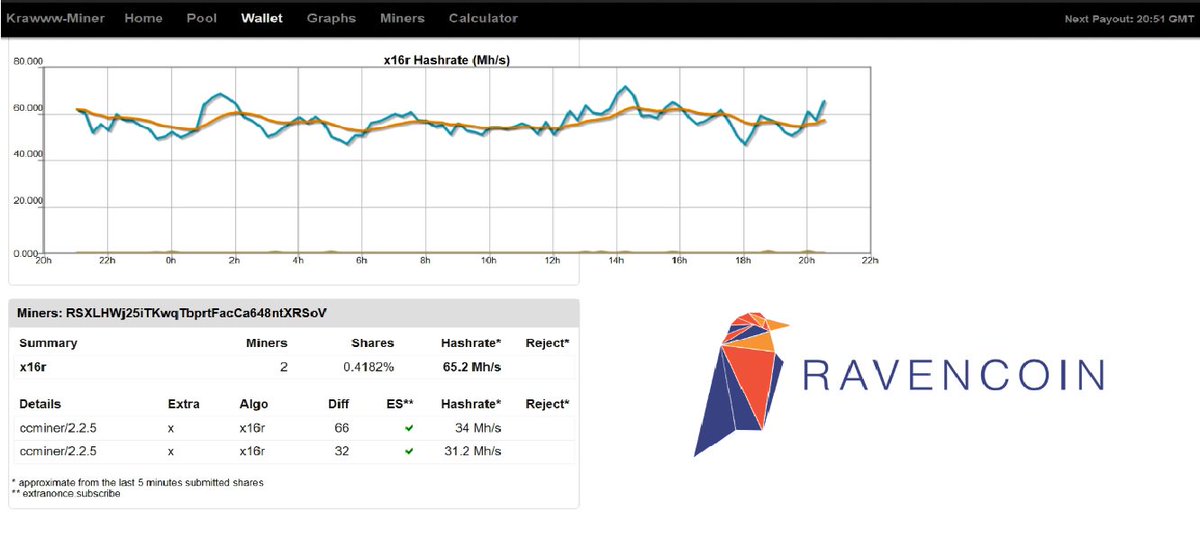Click the Summary column header
Viewport: 1200px width, 539px height.
coord(48,343)
